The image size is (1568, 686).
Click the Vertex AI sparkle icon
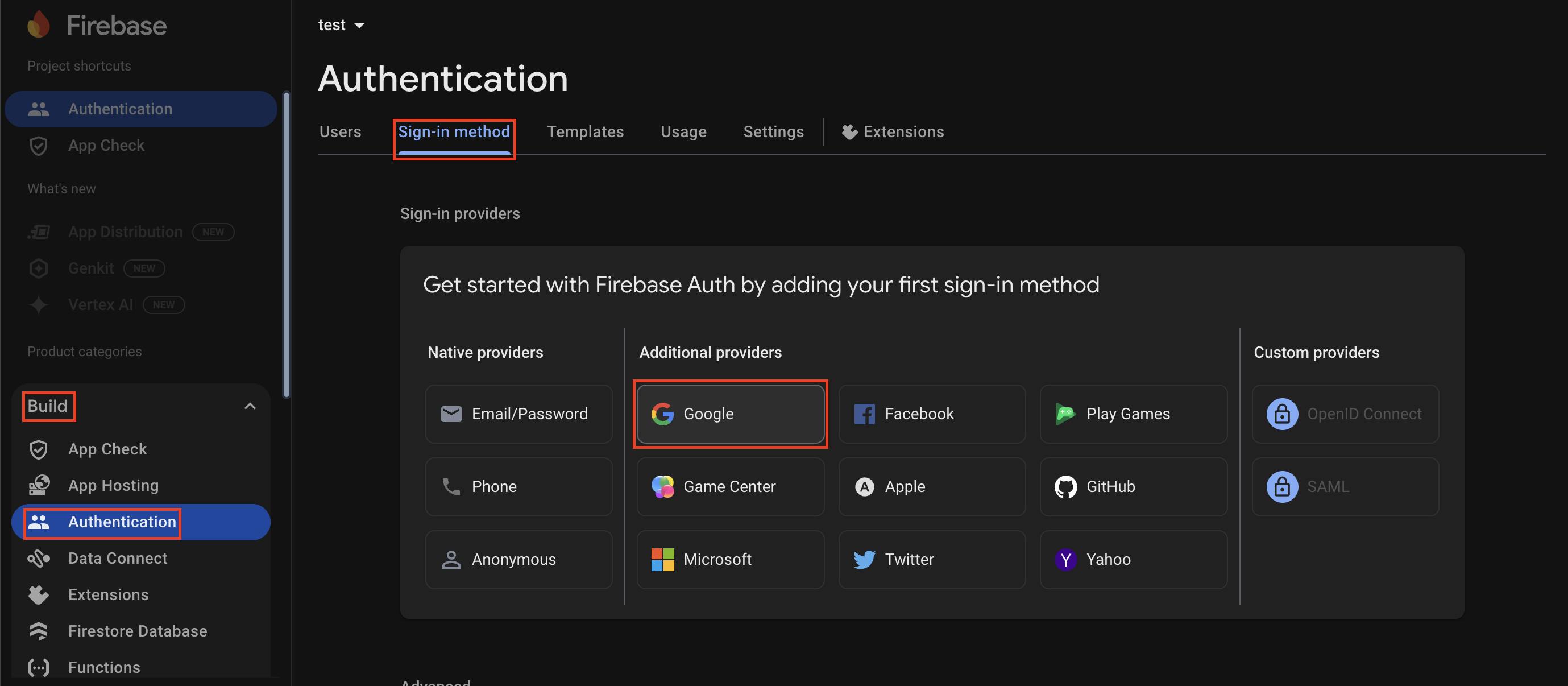click(38, 305)
